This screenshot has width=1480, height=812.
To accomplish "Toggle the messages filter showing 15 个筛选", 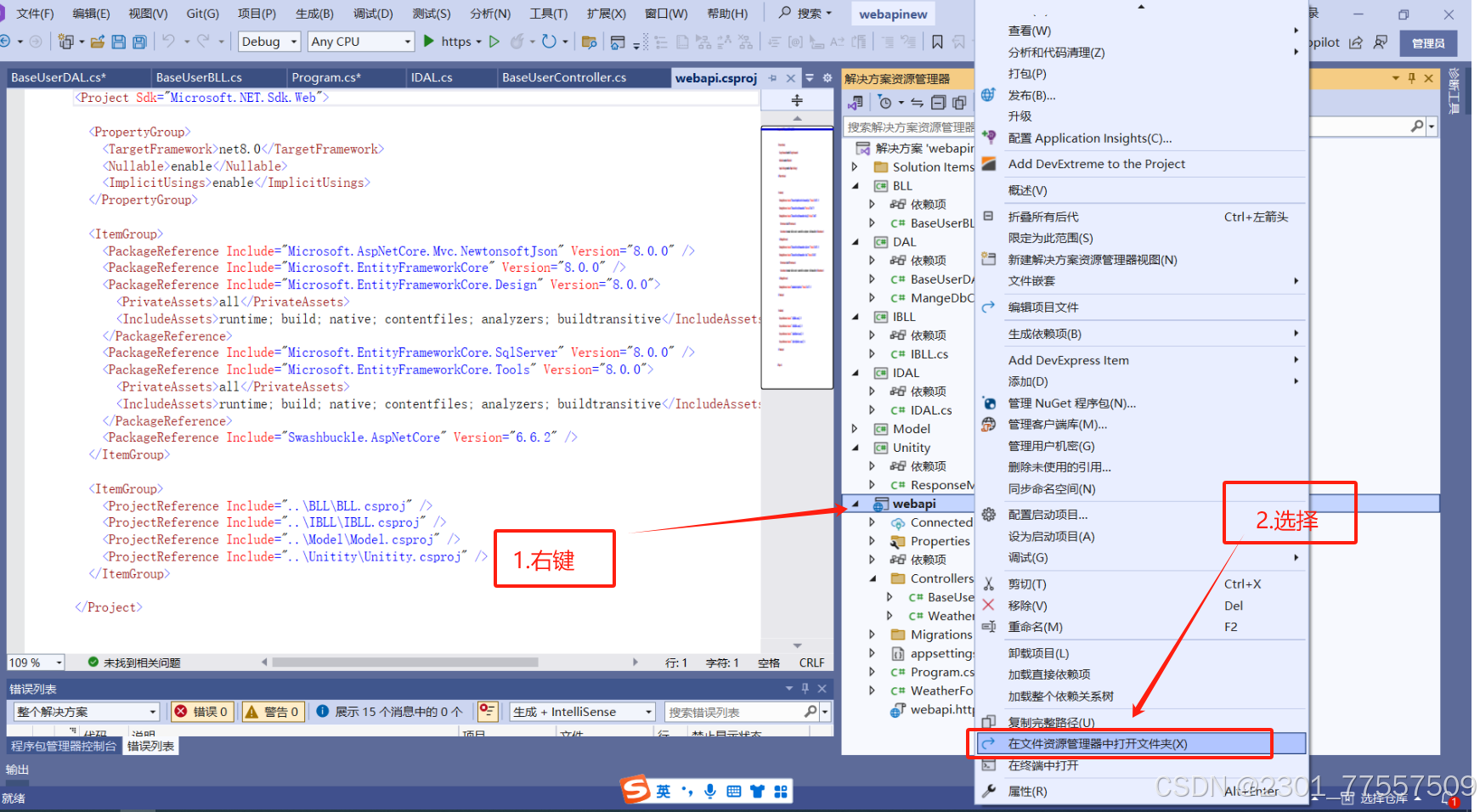I will pyautogui.click(x=389, y=711).
